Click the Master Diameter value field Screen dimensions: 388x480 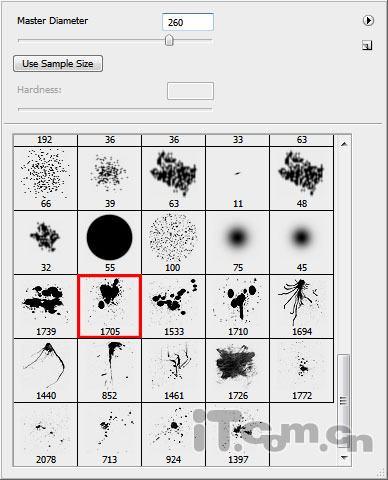click(188, 22)
